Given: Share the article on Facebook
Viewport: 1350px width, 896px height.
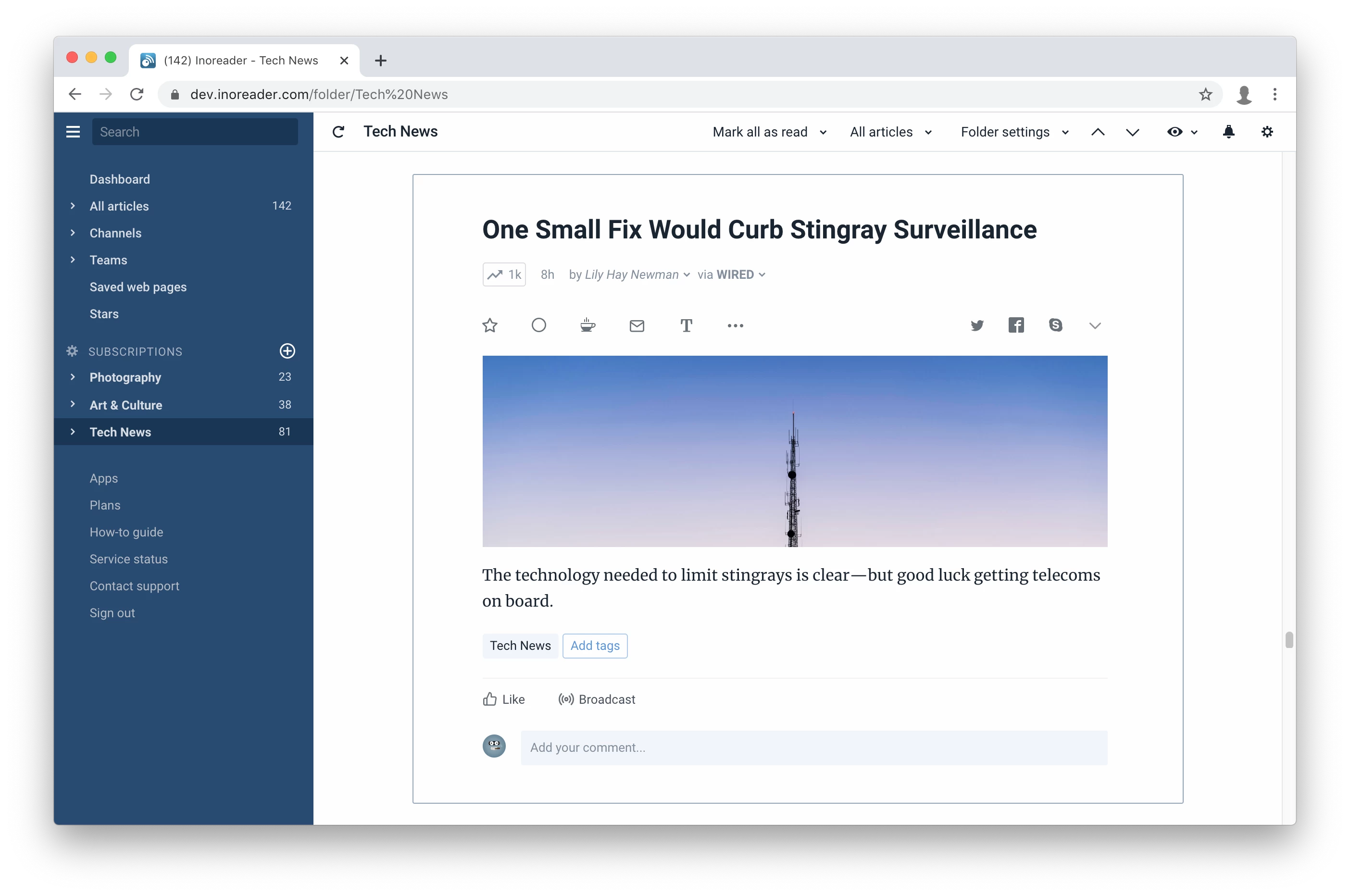Looking at the screenshot, I should (x=1016, y=326).
